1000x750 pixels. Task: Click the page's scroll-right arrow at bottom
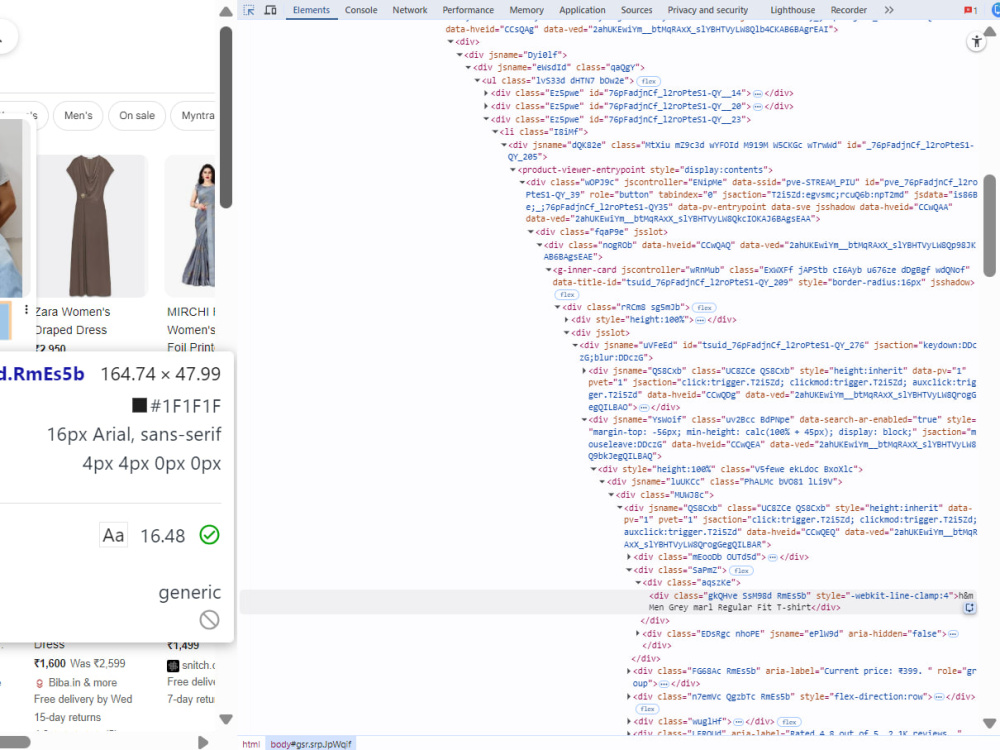click(203, 742)
